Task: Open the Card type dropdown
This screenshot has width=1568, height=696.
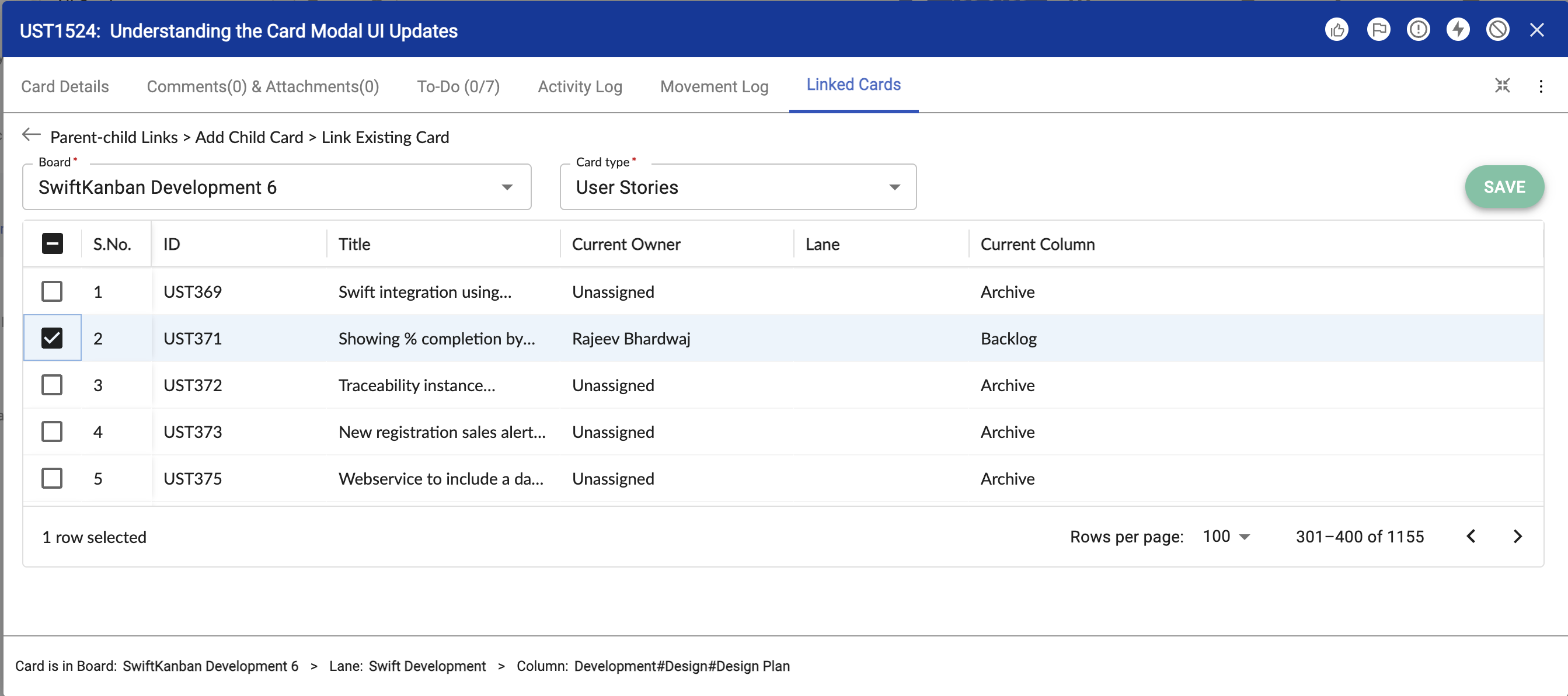Action: [738, 187]
